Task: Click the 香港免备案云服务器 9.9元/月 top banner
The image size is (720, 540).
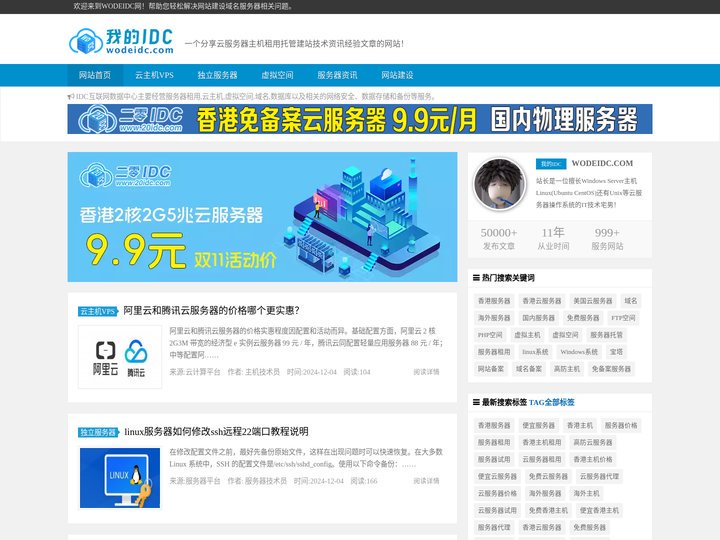Action: 360,119
